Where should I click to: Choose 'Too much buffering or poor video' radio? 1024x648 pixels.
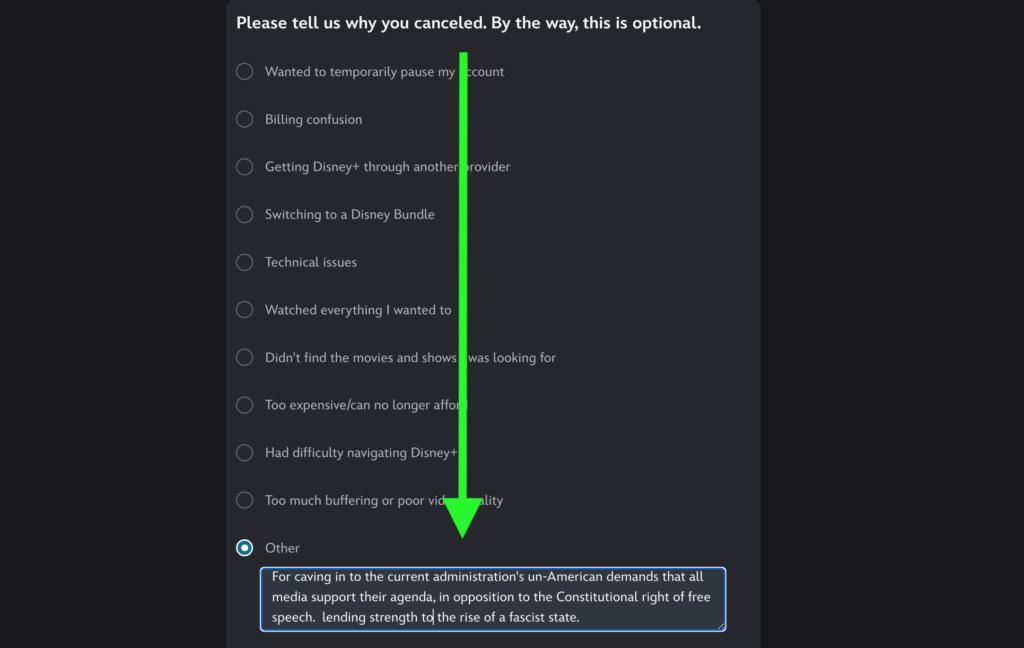(245, 500)
